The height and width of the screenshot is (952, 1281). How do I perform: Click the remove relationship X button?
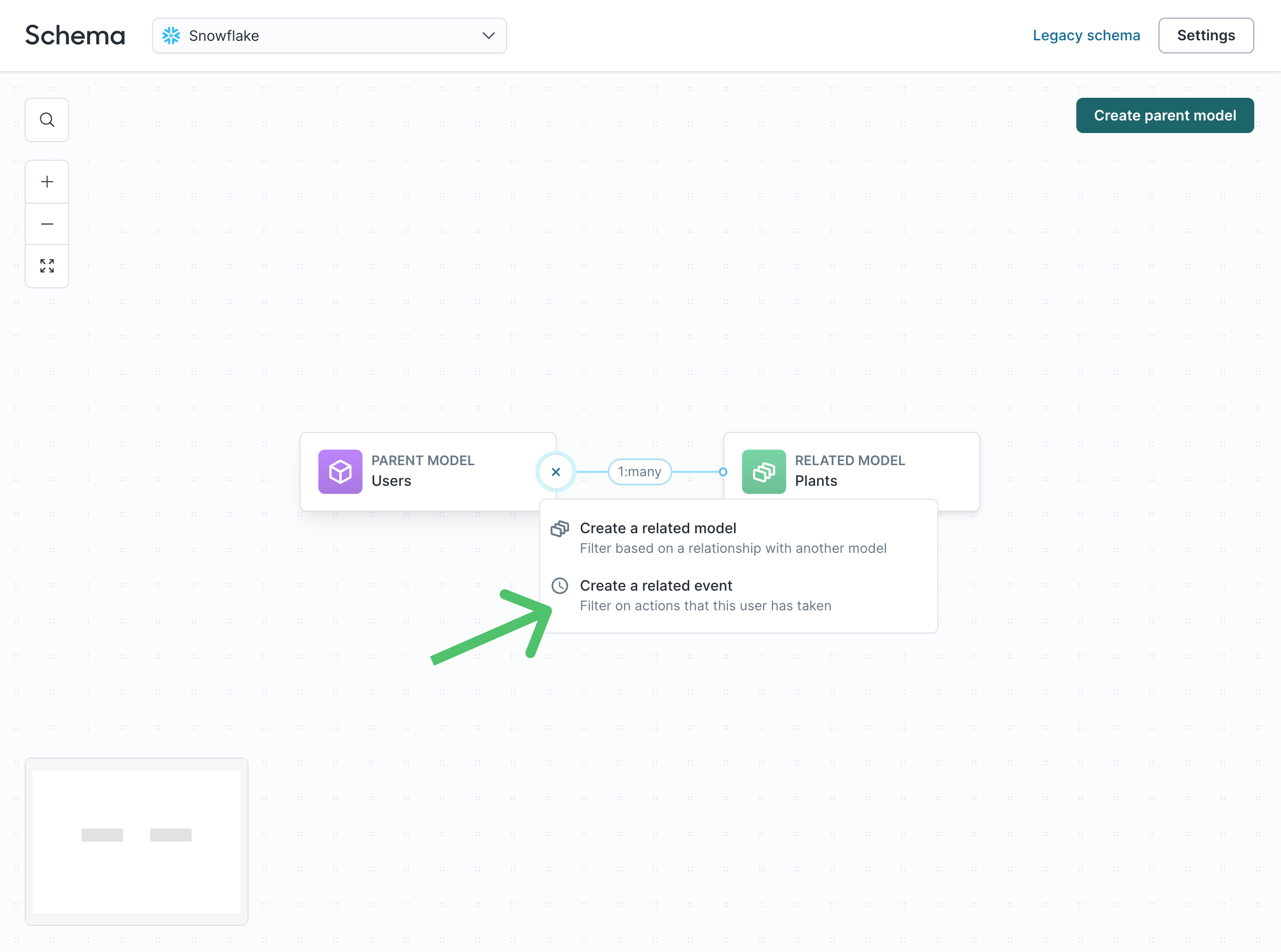pos(556,471)
